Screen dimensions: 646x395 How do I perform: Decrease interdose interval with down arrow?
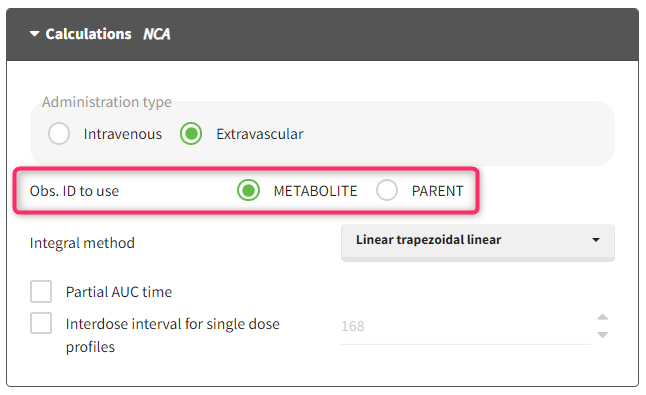coord(603,335)
